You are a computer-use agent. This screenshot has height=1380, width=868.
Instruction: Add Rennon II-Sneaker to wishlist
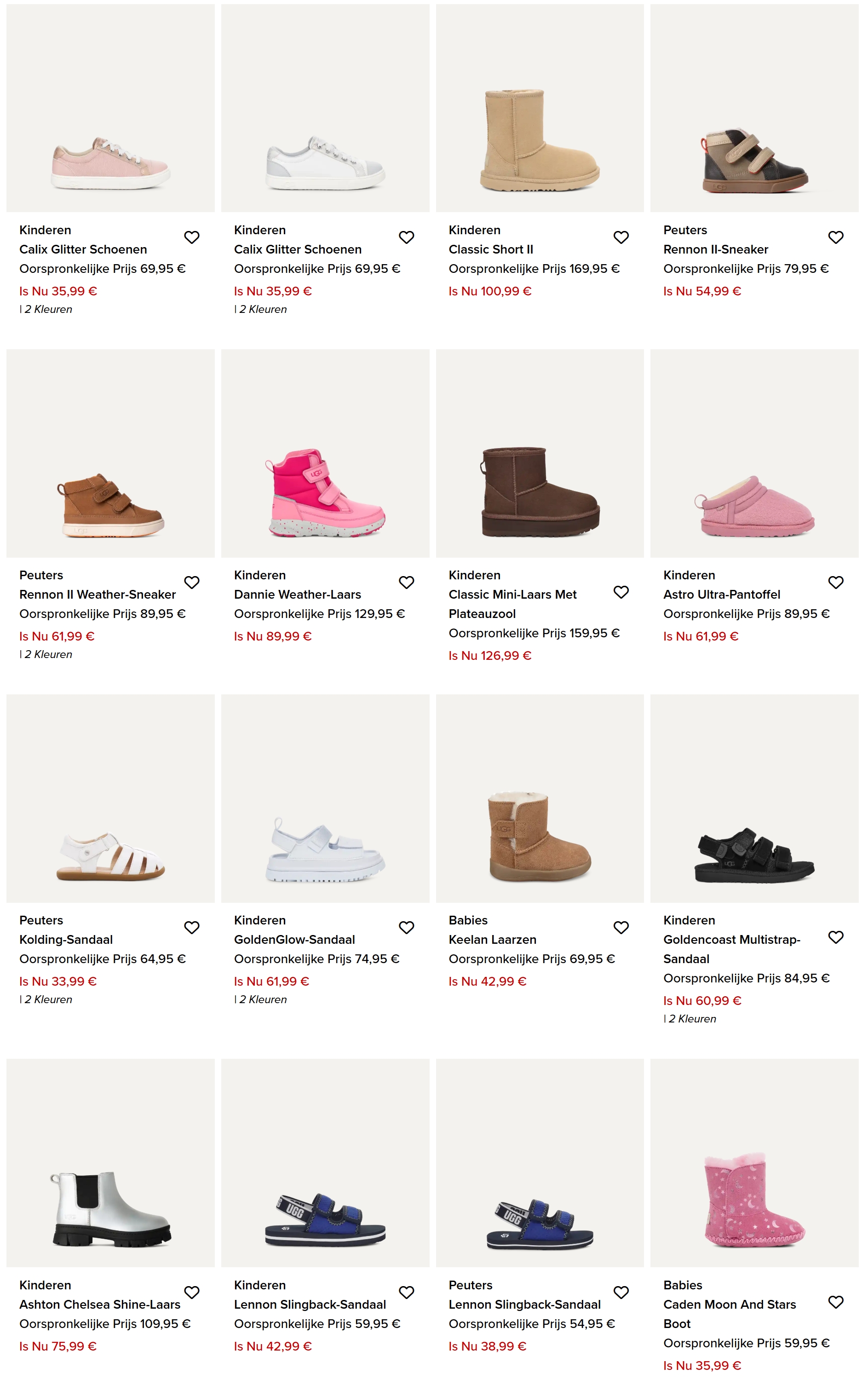(835, 237)
